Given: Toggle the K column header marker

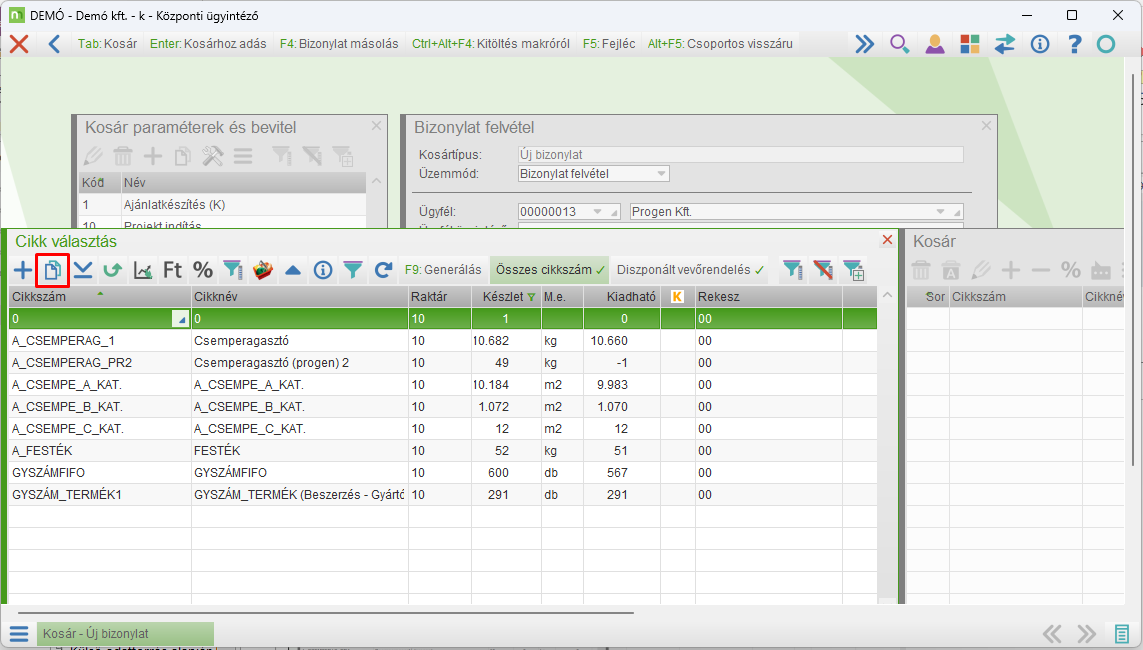Looking at the screenshot, I should tap(677, 297).
